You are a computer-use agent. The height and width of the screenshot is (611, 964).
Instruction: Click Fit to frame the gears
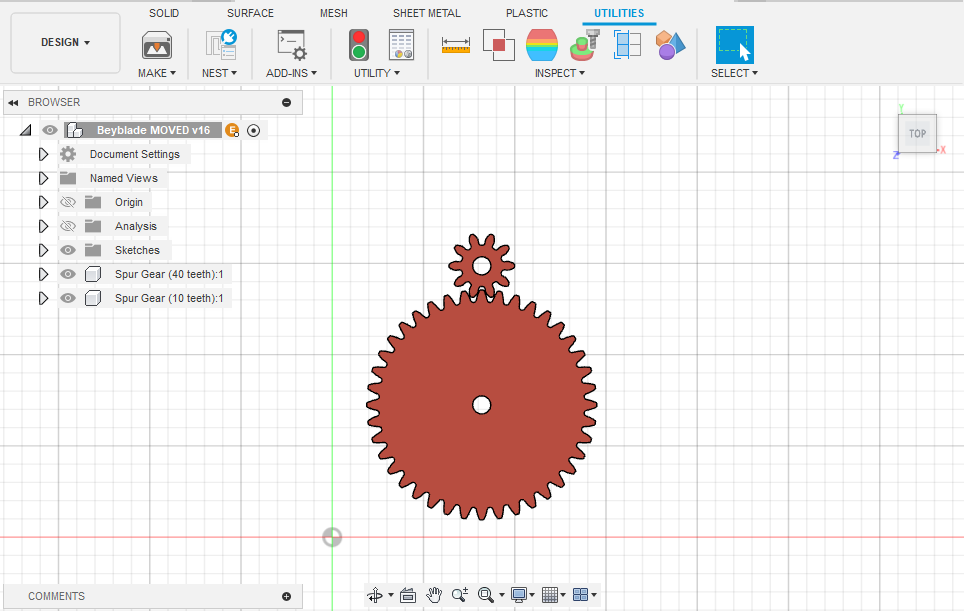click(483, 595)
